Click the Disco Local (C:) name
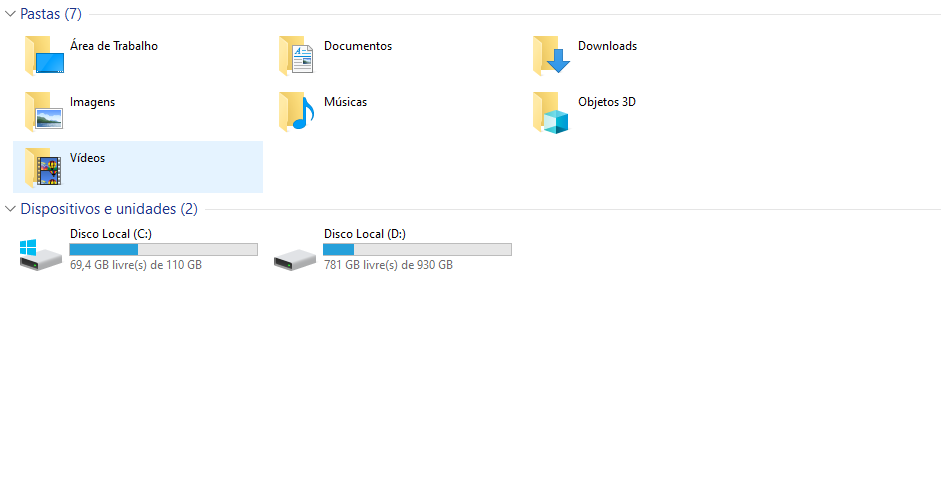 (x=111, y=234)
